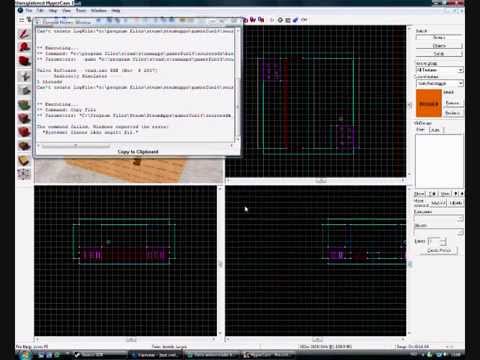The height and width of the screenshot is (360, 480).
Task: Select the Entity tool
Action: coord(24,76)
